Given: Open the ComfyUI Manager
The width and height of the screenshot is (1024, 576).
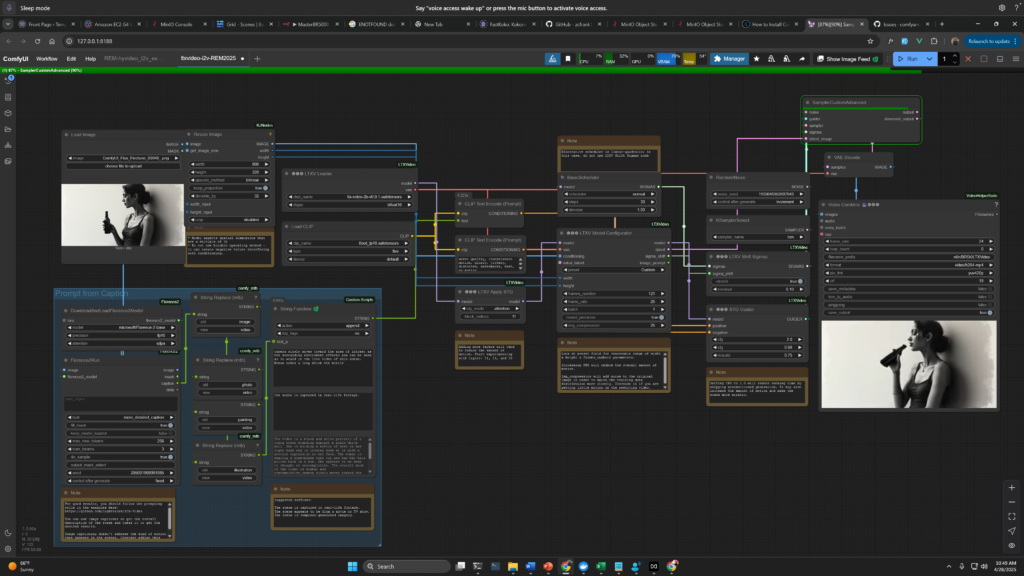Looking at the screenshot, I should click(x=729, y=59).
